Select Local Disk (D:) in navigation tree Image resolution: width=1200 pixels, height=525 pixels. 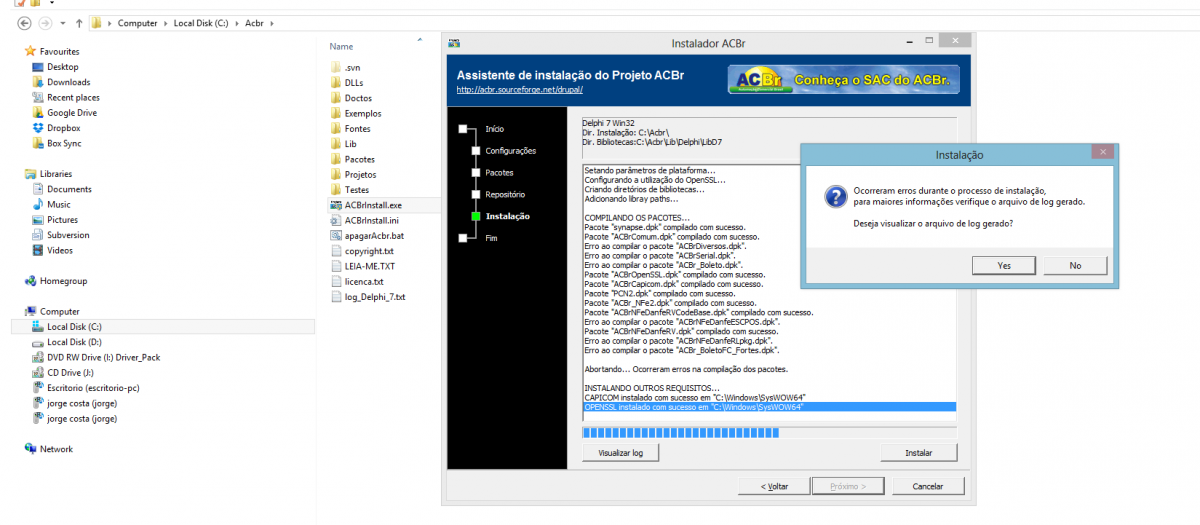[x=74, y=342]
